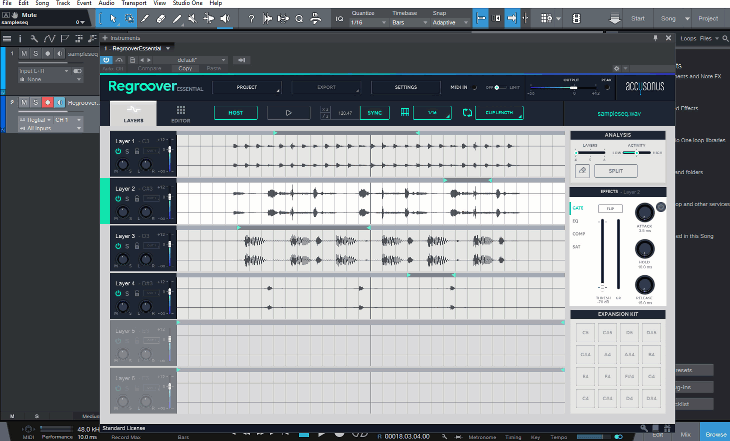Adjust the gate Attack knob

(644, 213)
